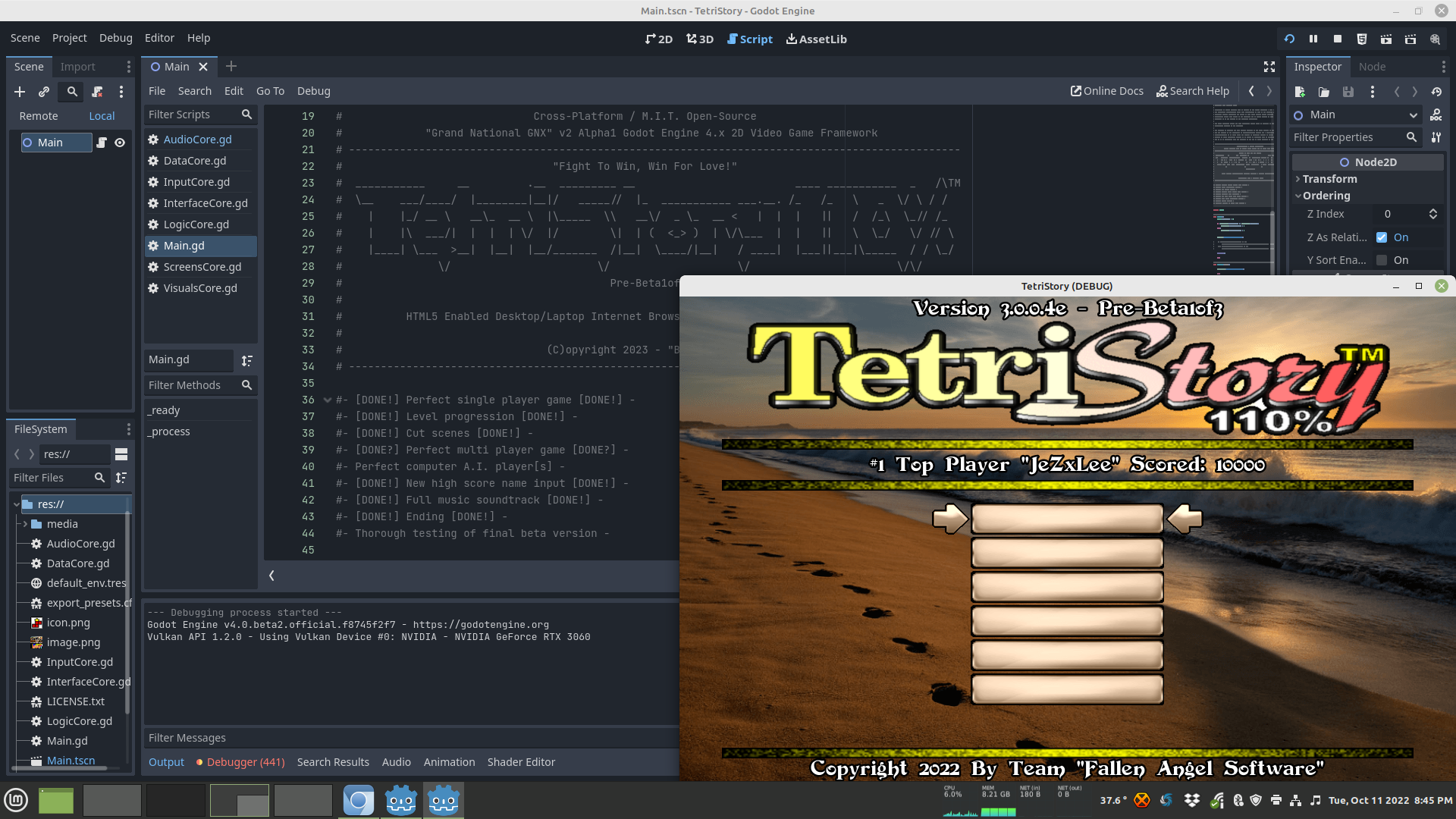Screen dimensions: 1456x819
Task: Click the code minimap overview
Action: tap(1244, 190)
